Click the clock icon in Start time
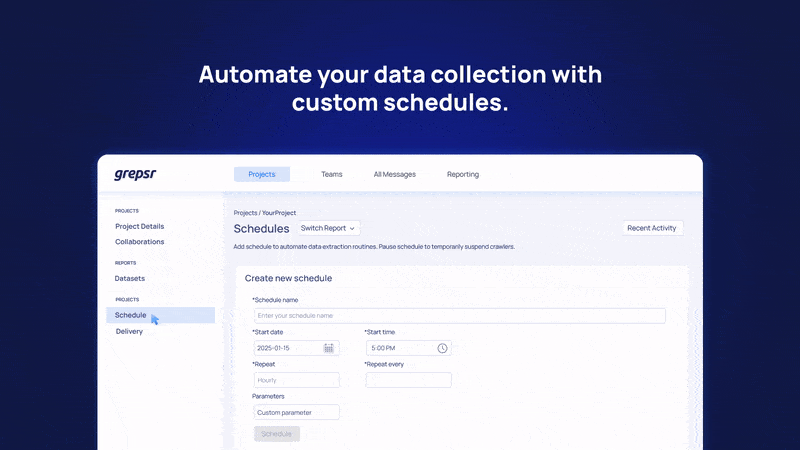 coord(442,348)
